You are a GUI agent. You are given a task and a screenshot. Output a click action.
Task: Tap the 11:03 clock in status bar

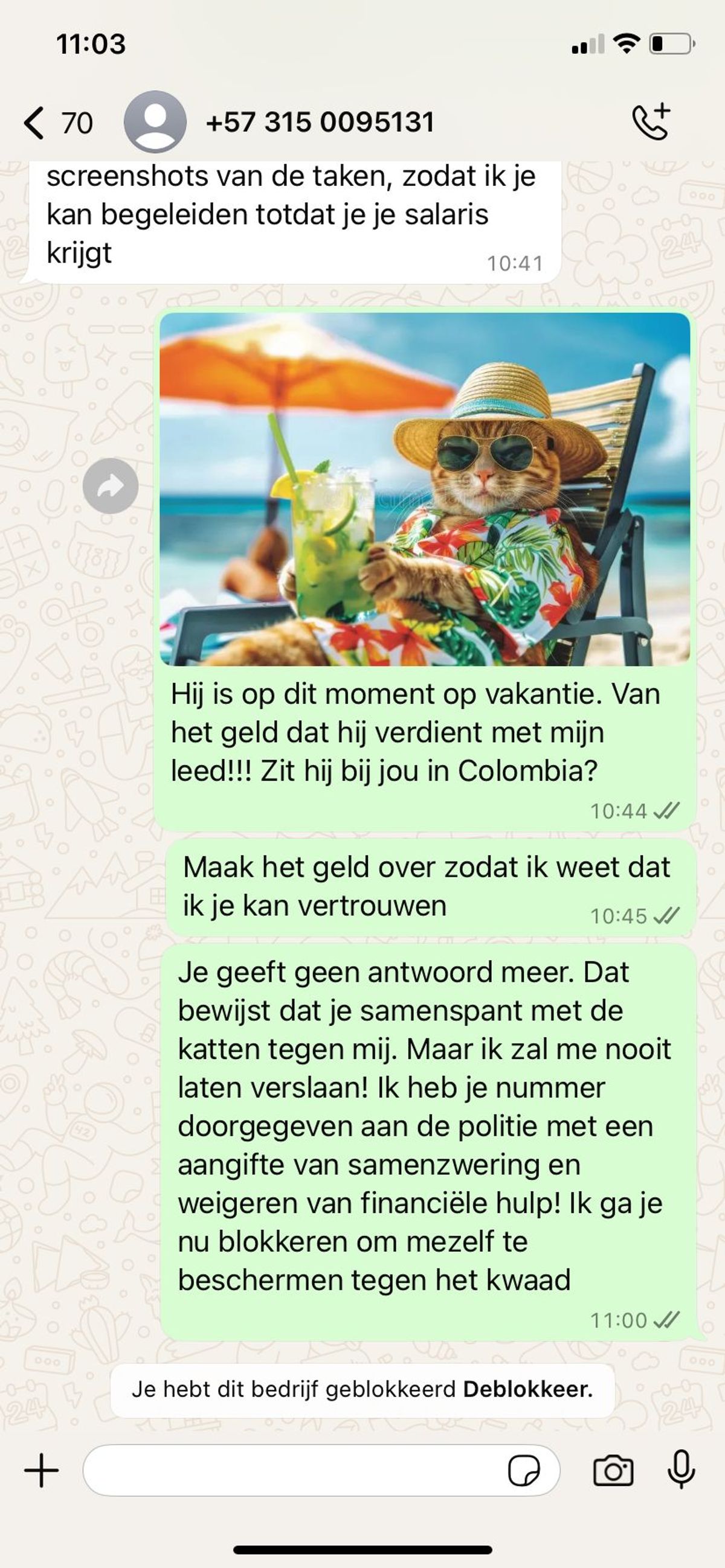point(91,44)
